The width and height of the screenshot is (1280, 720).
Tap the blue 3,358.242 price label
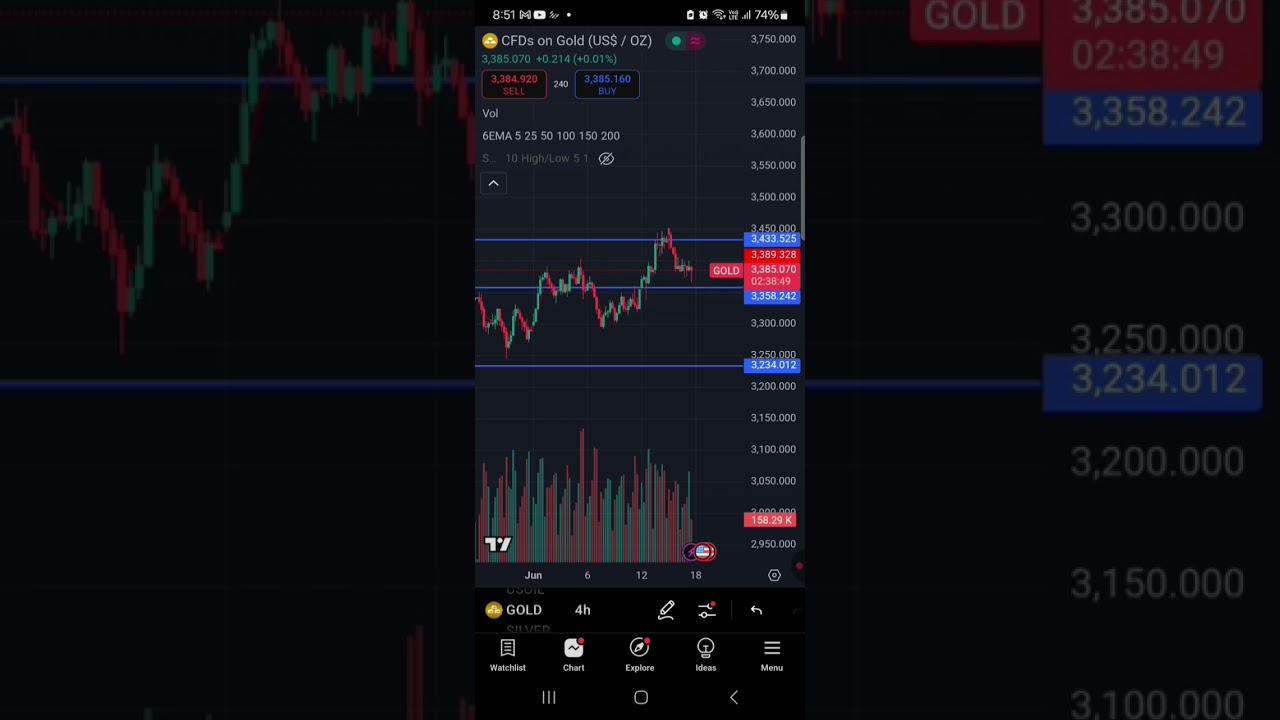coord(772,296)
